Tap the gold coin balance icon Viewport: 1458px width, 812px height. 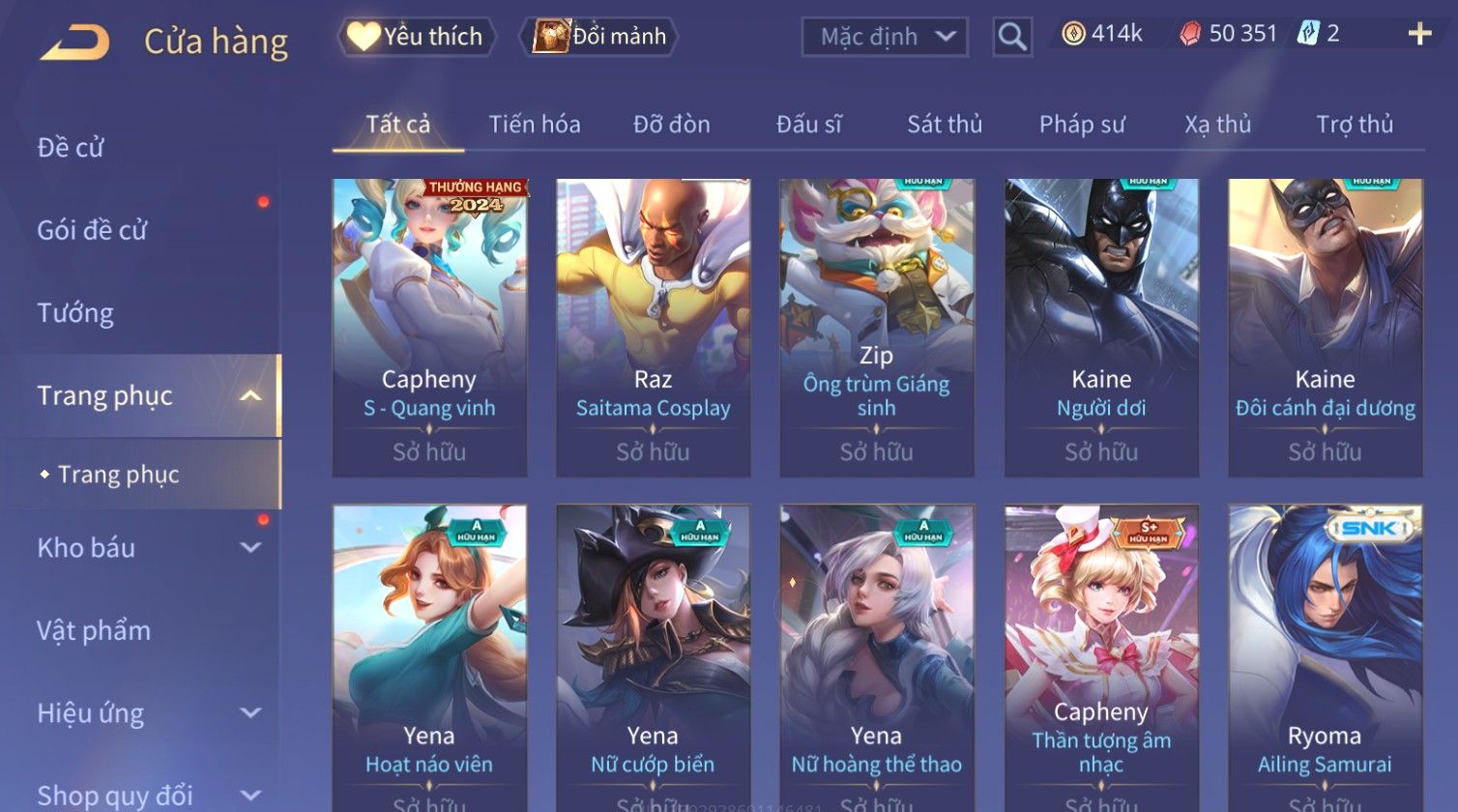point(1073,34)
